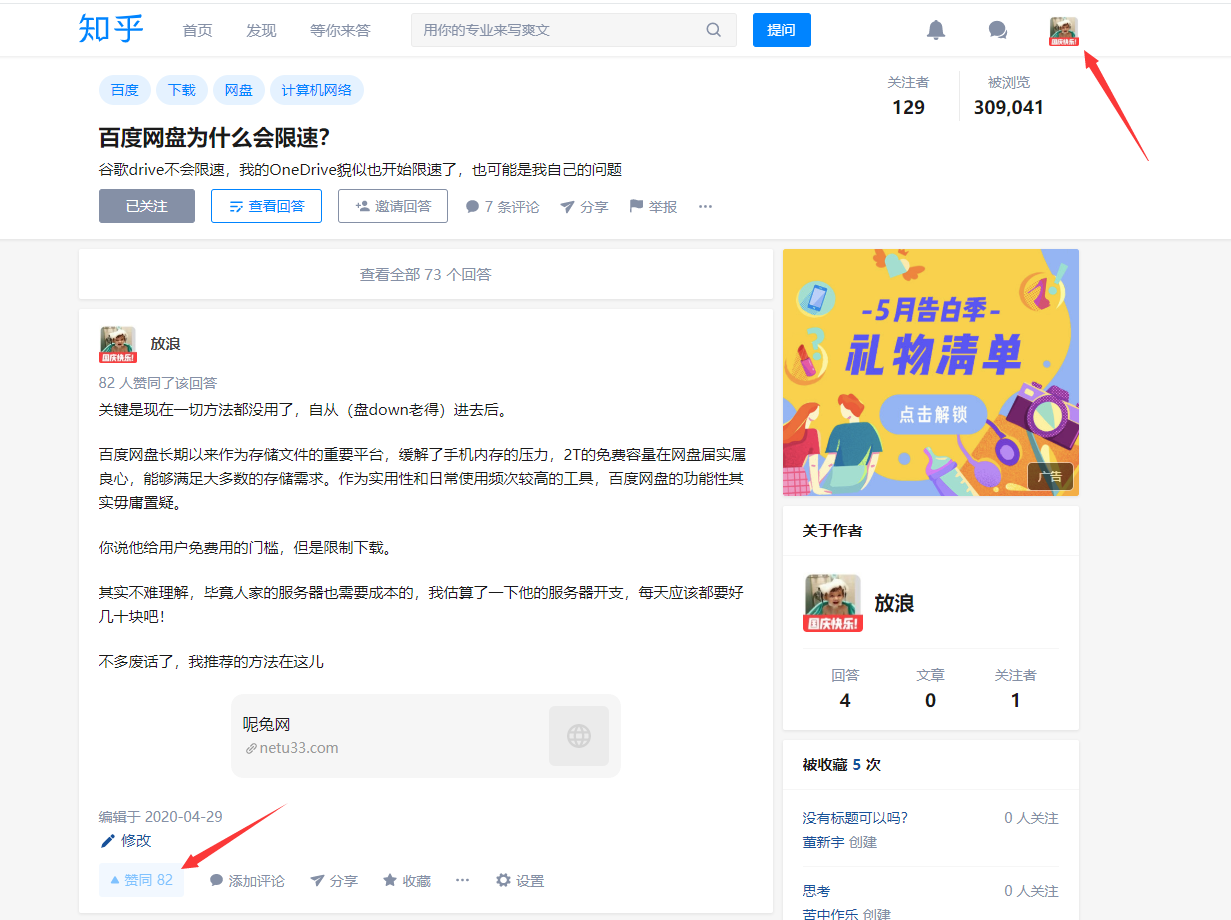Report the question with 举报
This screenshot has height=920, width=1231.
point(653,207)
